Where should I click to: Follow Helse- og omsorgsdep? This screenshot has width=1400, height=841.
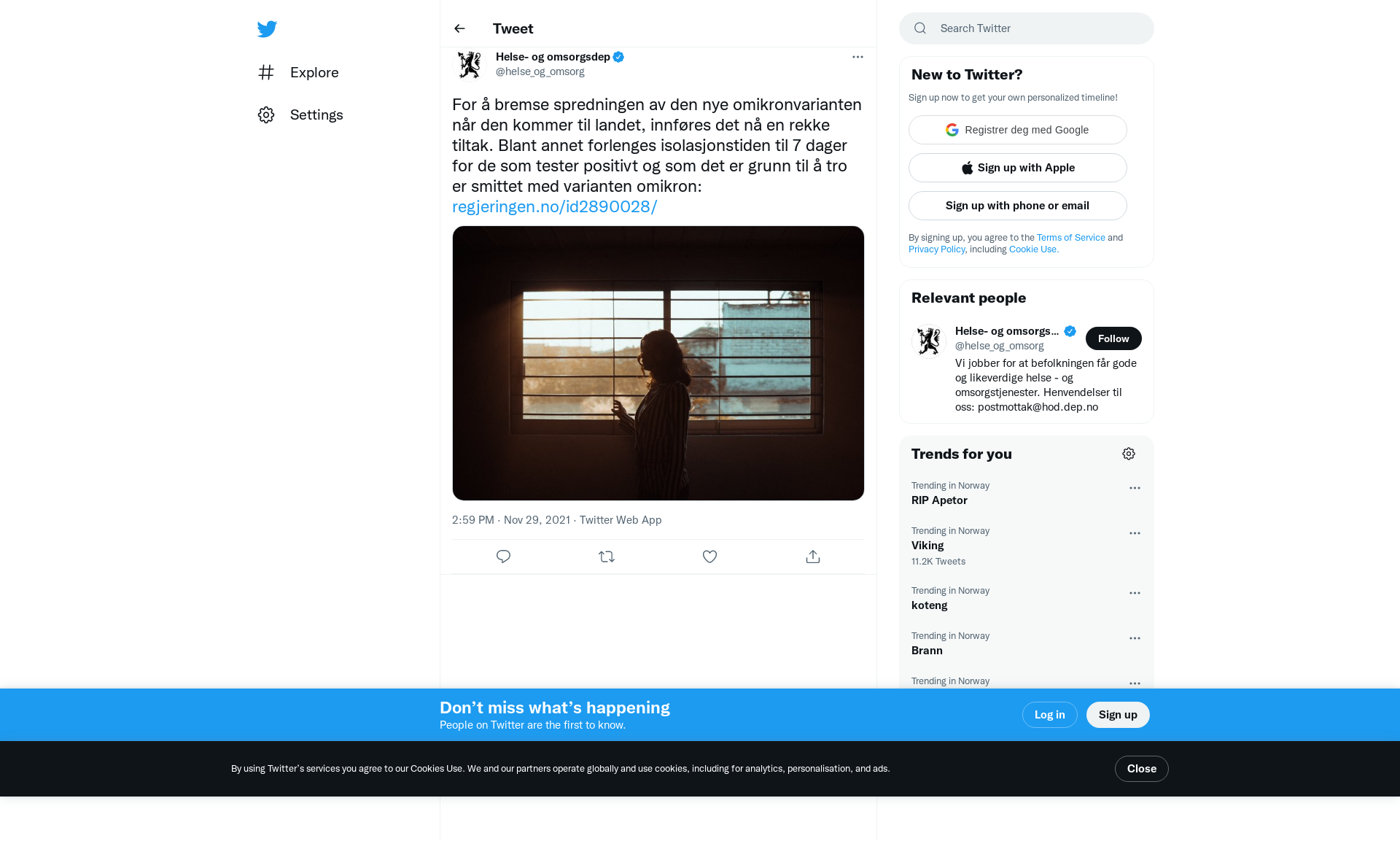coord(1113,338)
